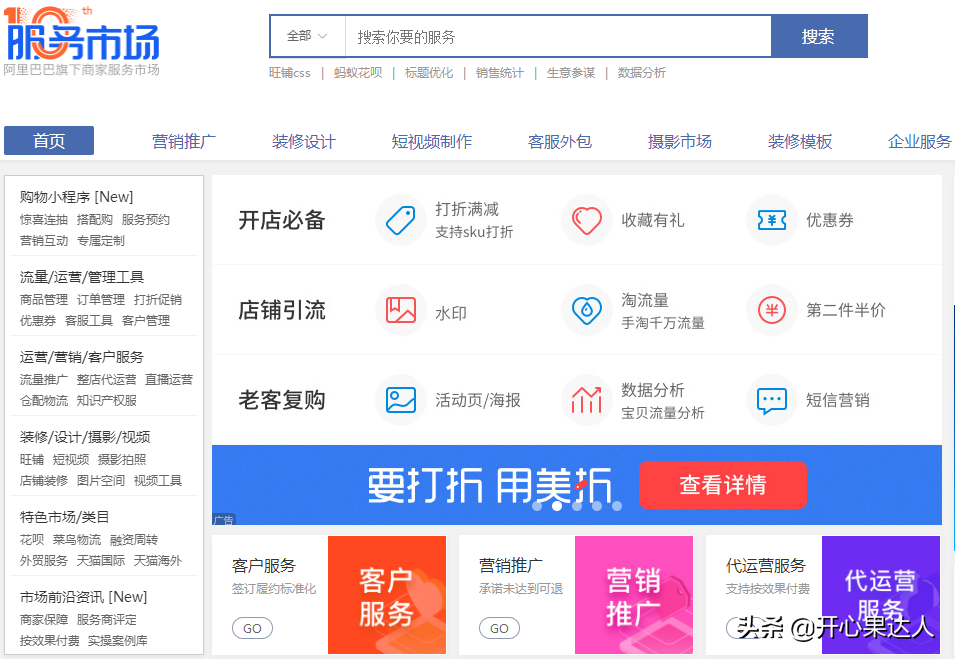The image size is (955, 659).
Task: Switch to the 装修模板 navigation tab
Action: point(800,141)
